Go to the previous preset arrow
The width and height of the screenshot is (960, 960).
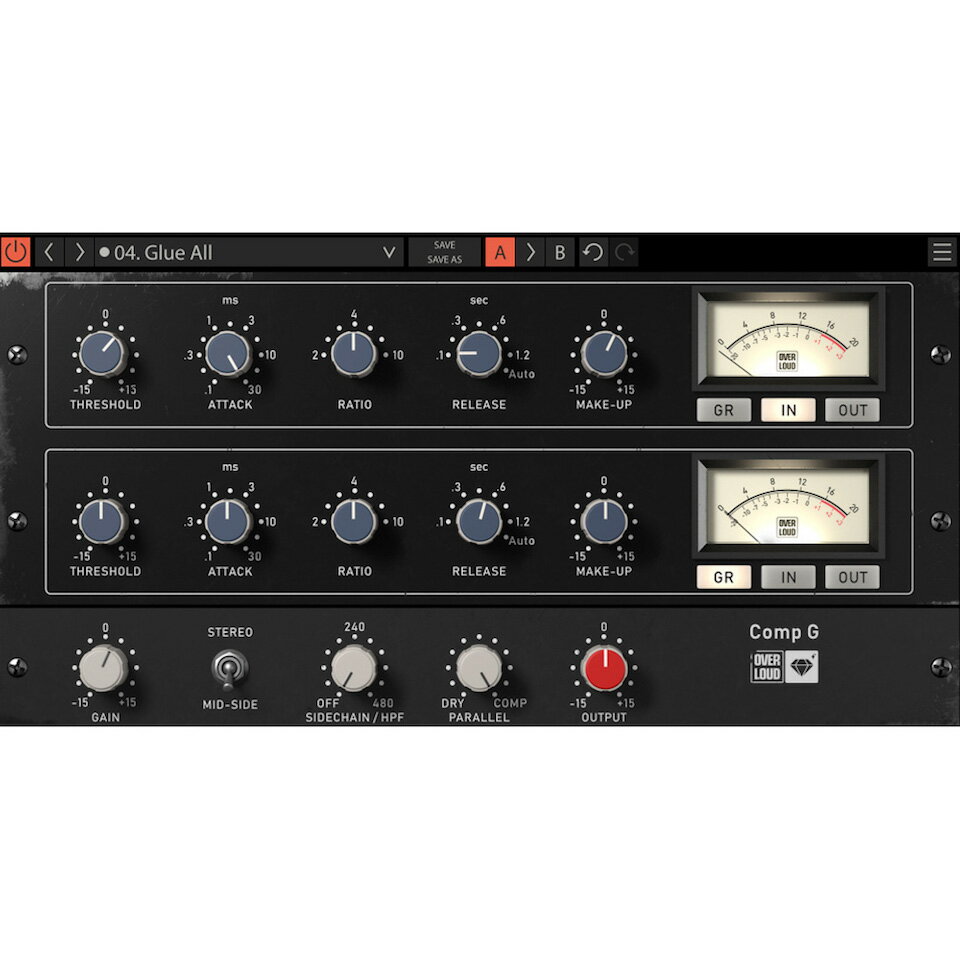pyautogui.click(x=48, y=252)
